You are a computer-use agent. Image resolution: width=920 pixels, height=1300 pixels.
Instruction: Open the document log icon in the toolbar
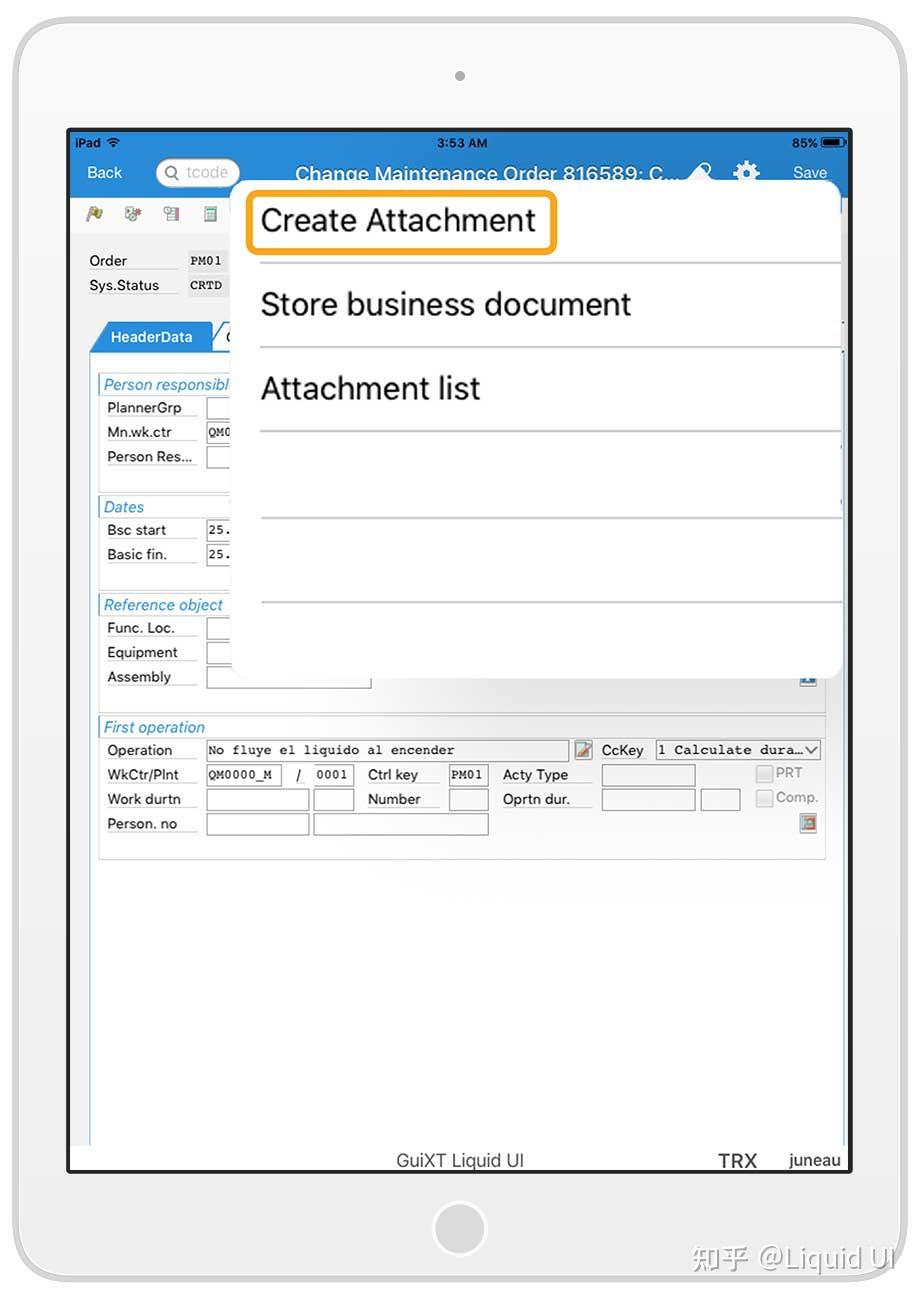170,214
